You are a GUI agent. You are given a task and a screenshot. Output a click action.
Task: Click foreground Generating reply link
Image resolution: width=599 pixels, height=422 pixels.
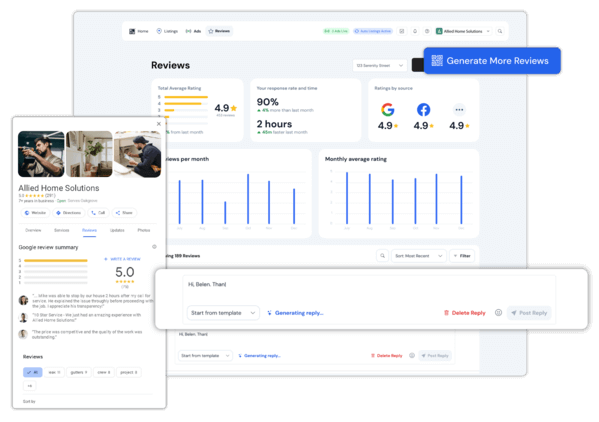pyautogui.click(x=295, y=313)
